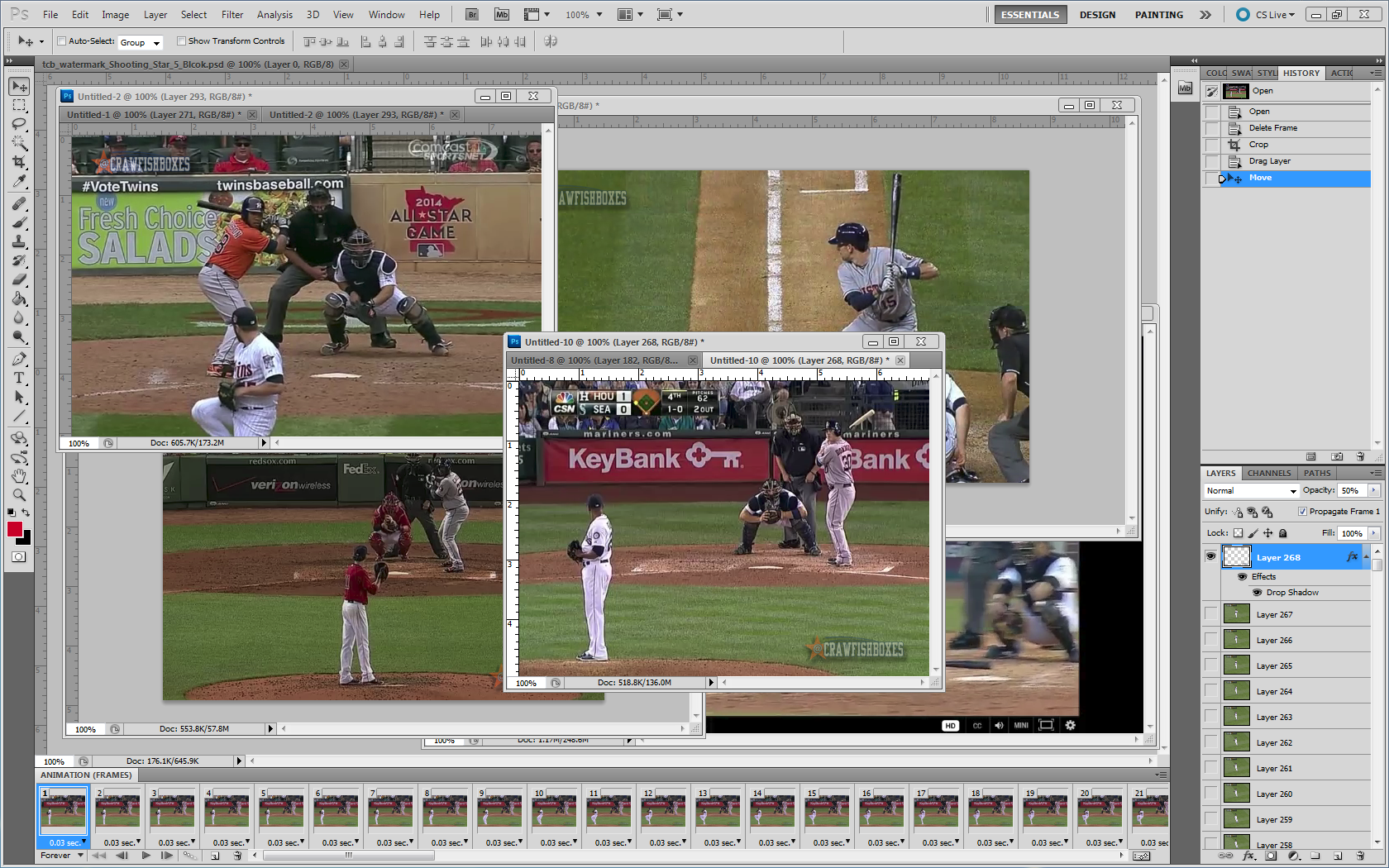This screenshot has width=1389, height=868.
Task: Open the Opacity slider arrow
Action: [x=1374, y=491]
